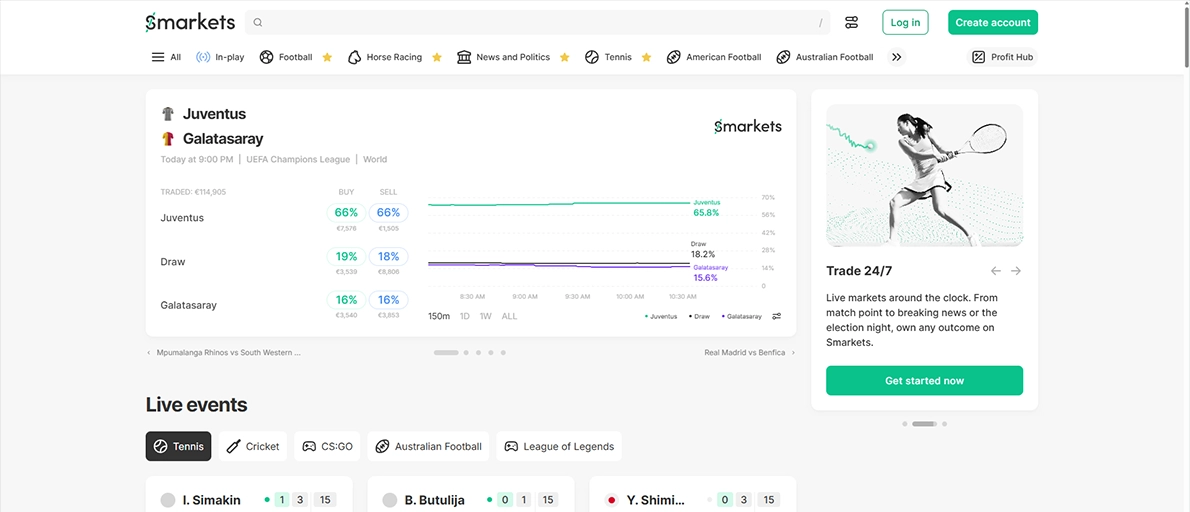Go to previous promo with left arrow
This screenshot has width=1190, height=512.
tap(996, 271)
